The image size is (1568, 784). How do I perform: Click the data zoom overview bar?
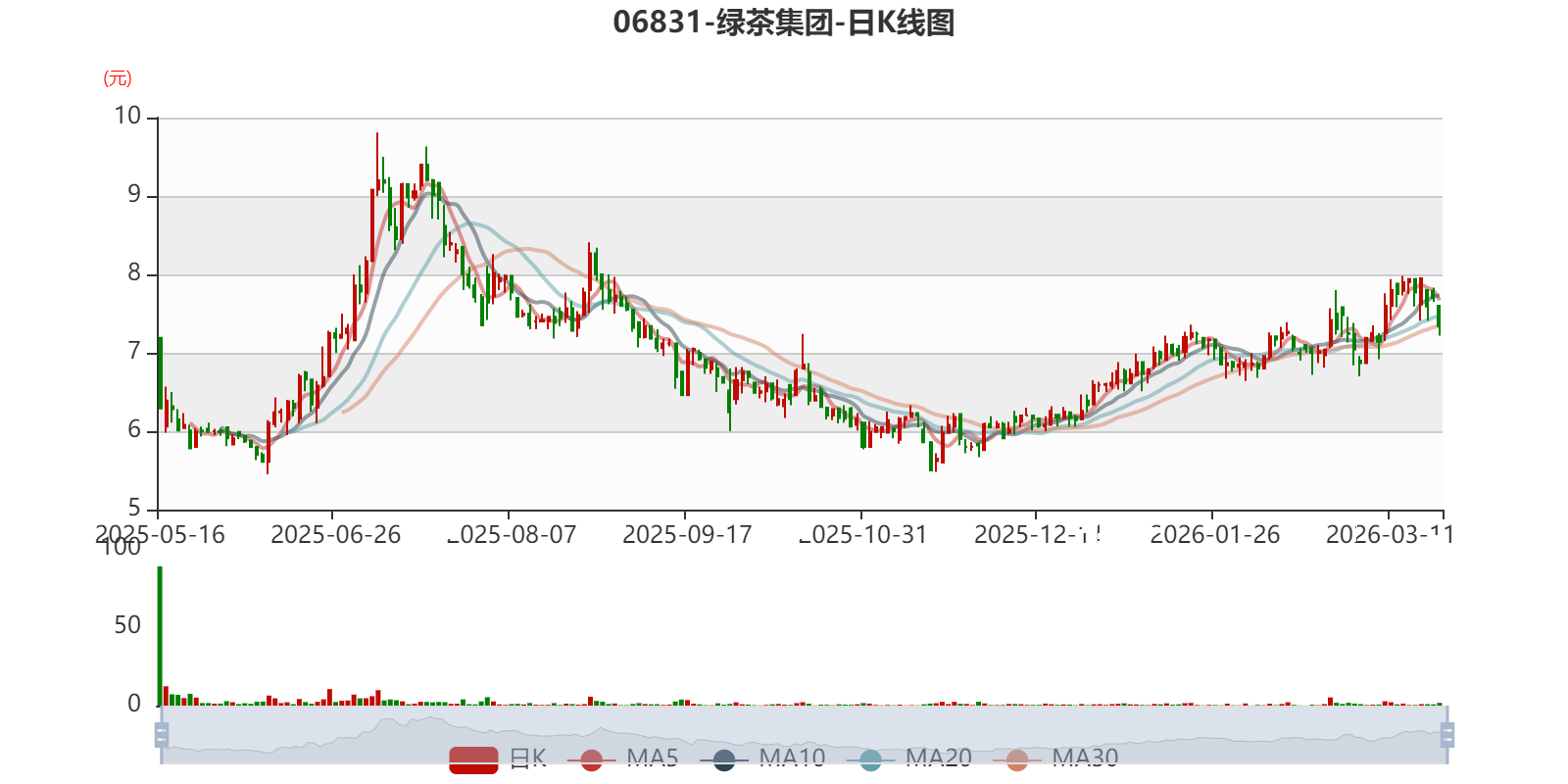805,734
